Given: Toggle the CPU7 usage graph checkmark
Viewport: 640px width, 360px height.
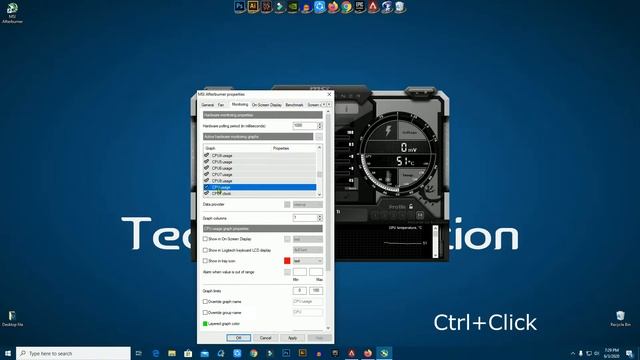Looking at the screenshot, I should pyautogui.click(x=207, y=174).
